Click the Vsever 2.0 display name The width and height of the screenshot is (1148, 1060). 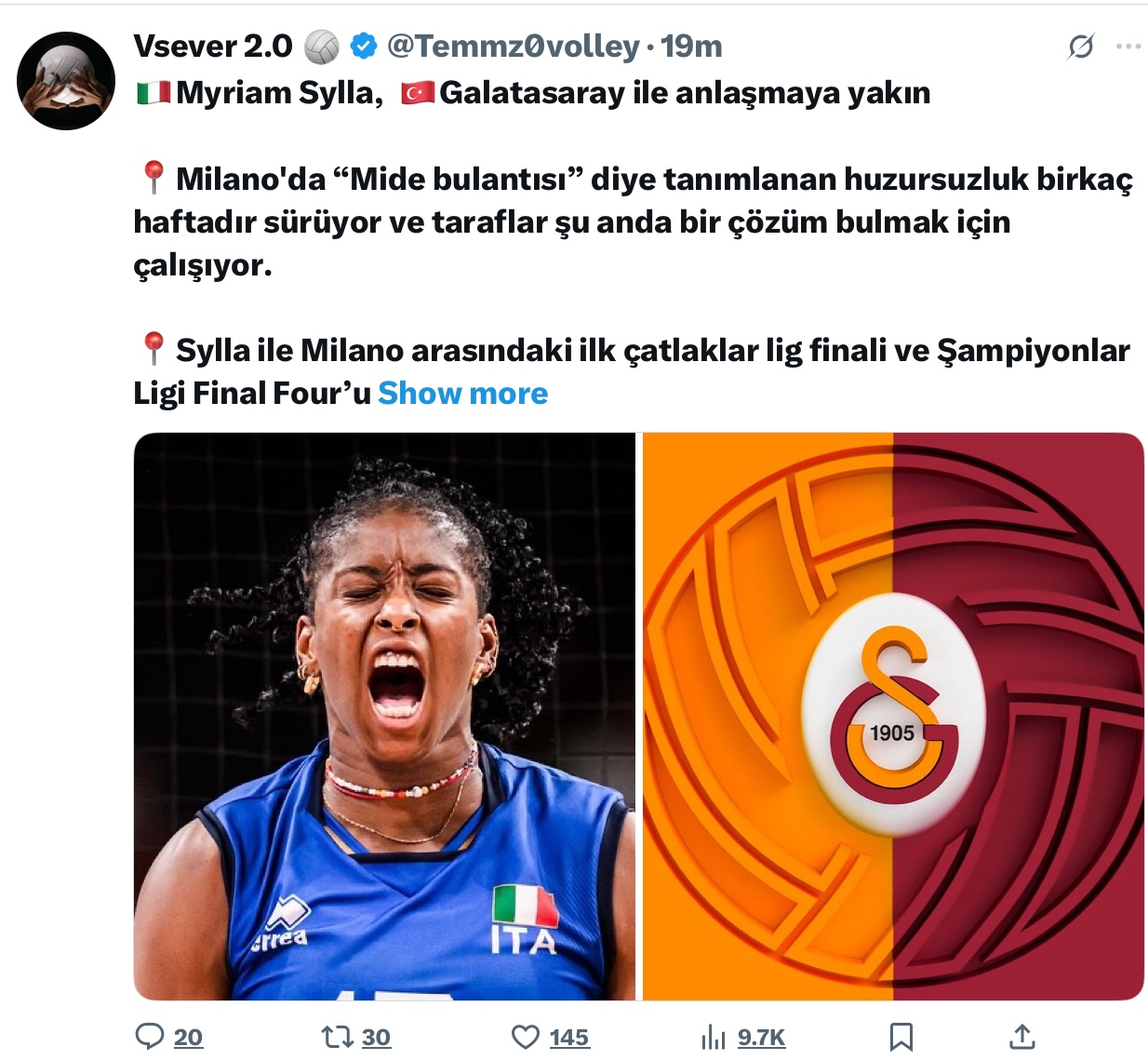(x=213, y=46)
